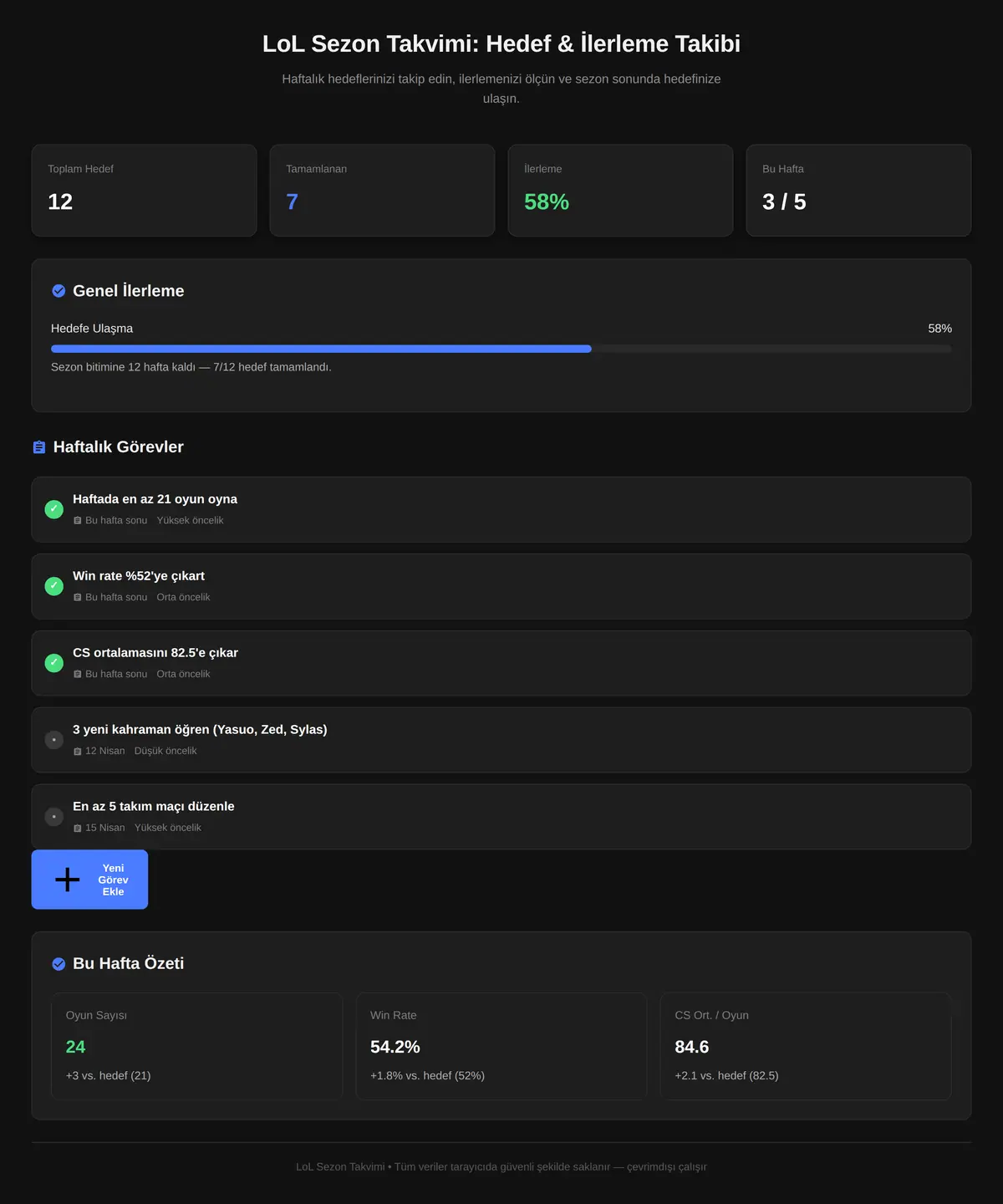This screenshot has width=1003, height=1204.
Task: Uncheck the 'Haftada en az 21 oyun oyna' task
Action: click(54, 509)
